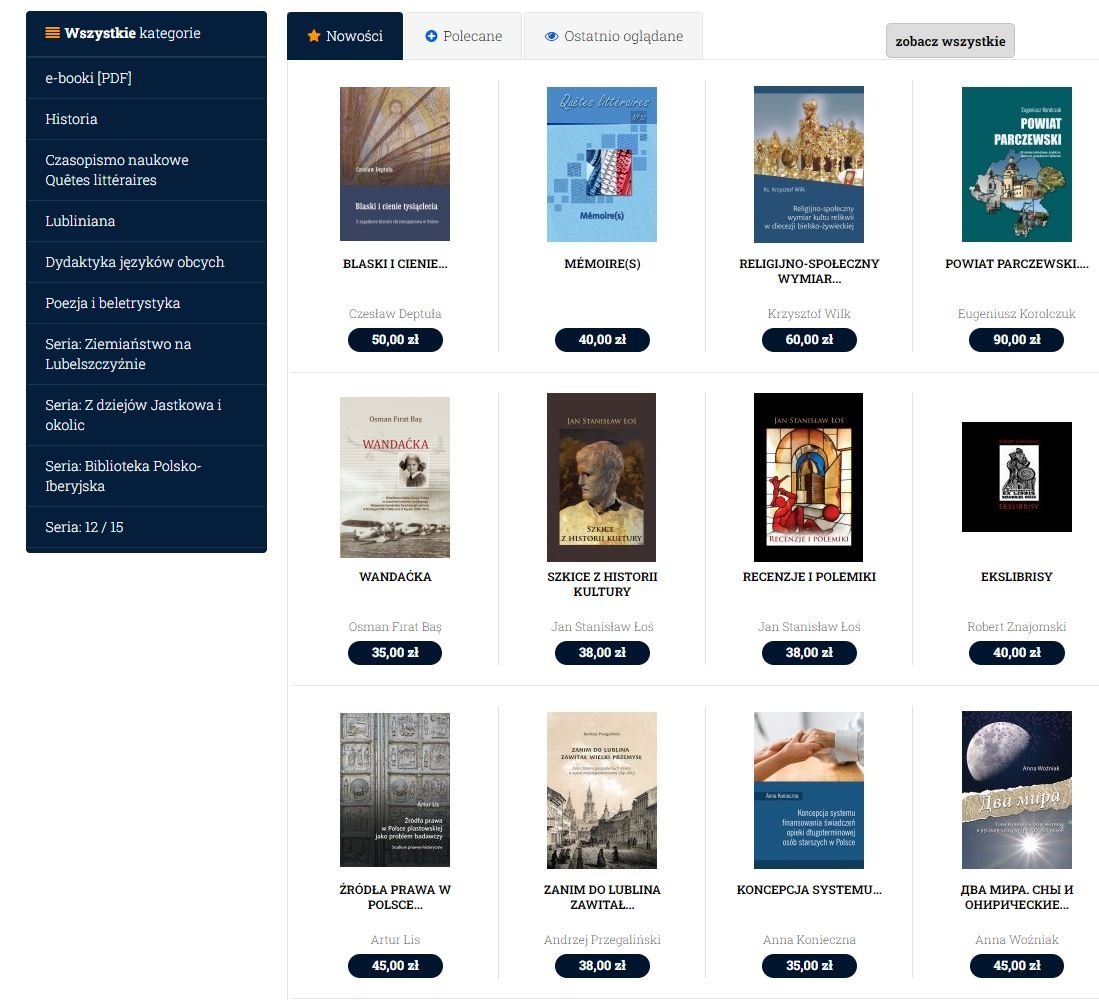This screenshot has width=1099, height=1000.
Task: Open the Koncepcja systemu book cover
Action: (x=809, y=790)
